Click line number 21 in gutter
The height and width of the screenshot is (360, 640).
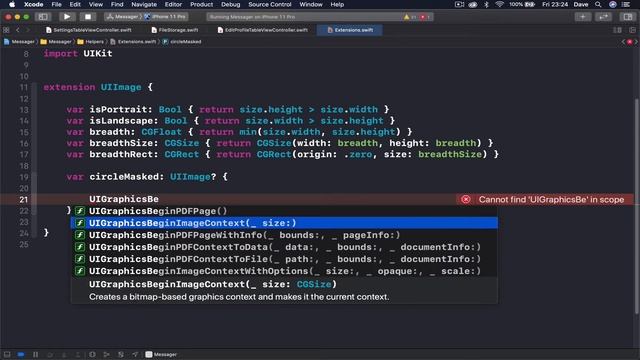[24, 199]
